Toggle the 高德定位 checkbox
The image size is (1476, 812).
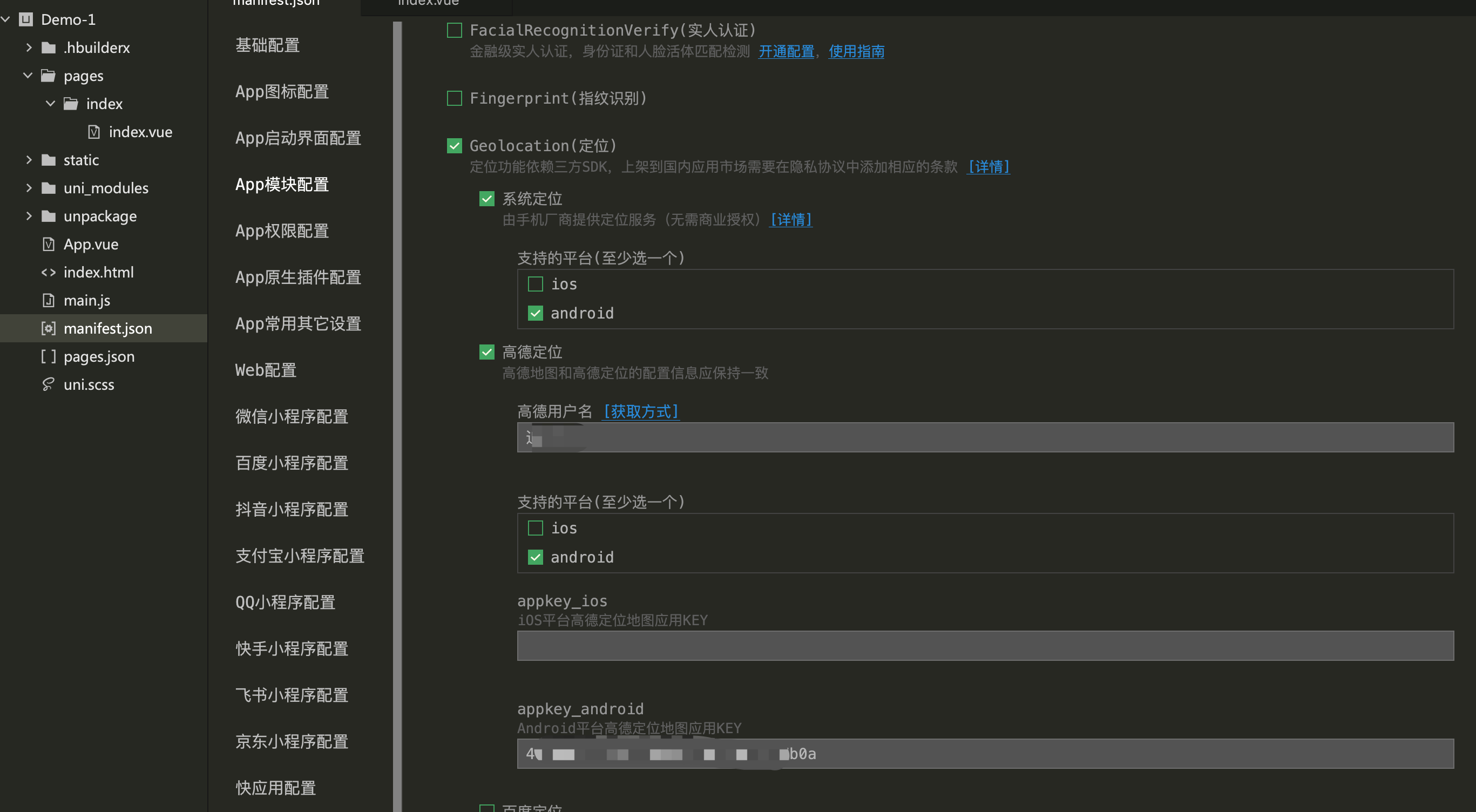coord(487,352)
